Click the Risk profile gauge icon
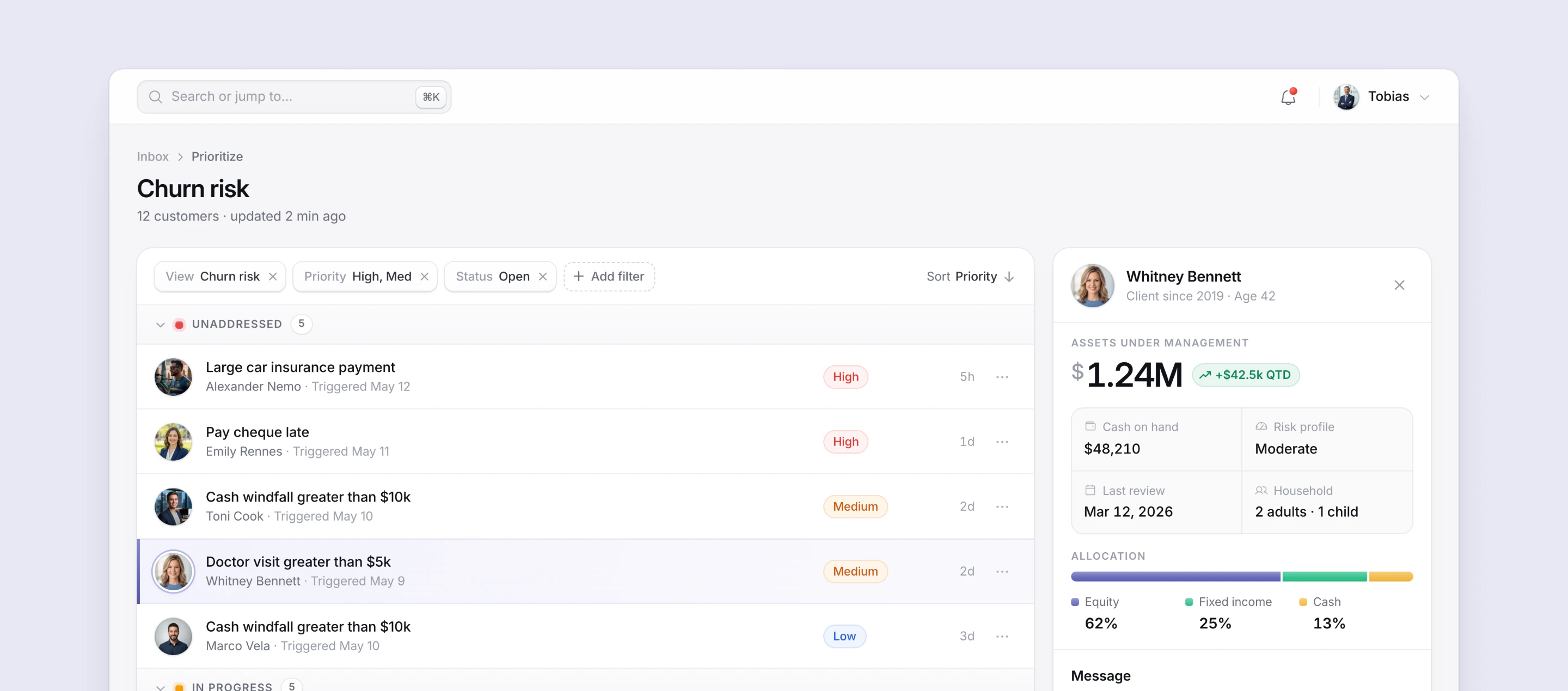This screenshot has width=1568, height=691. [1261, 426]
